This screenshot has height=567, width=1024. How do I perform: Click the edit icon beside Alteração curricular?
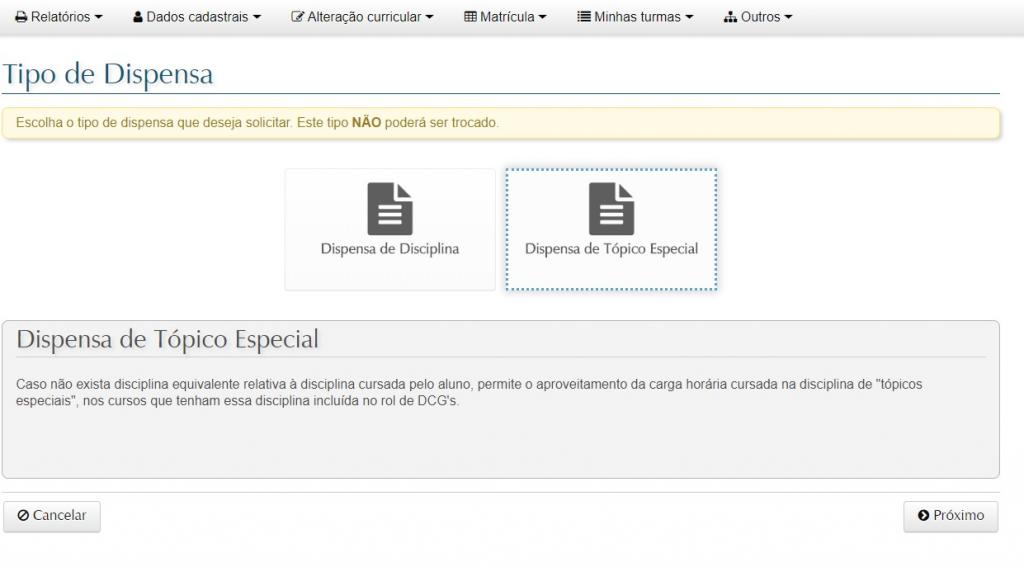(297, 17)
